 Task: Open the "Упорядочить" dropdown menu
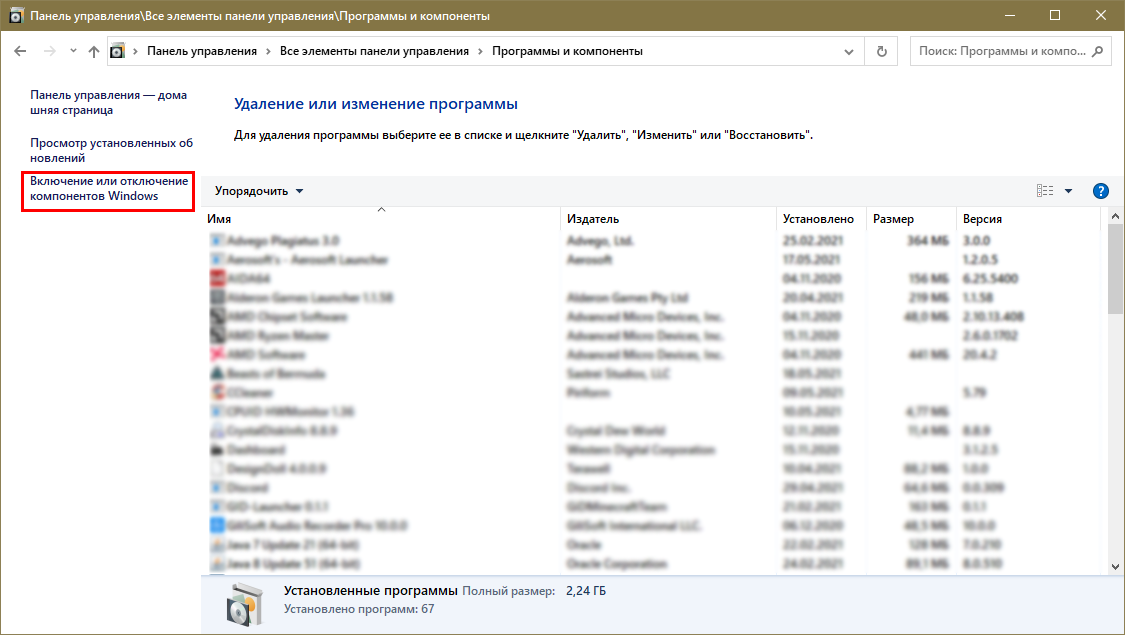(259, 191)
